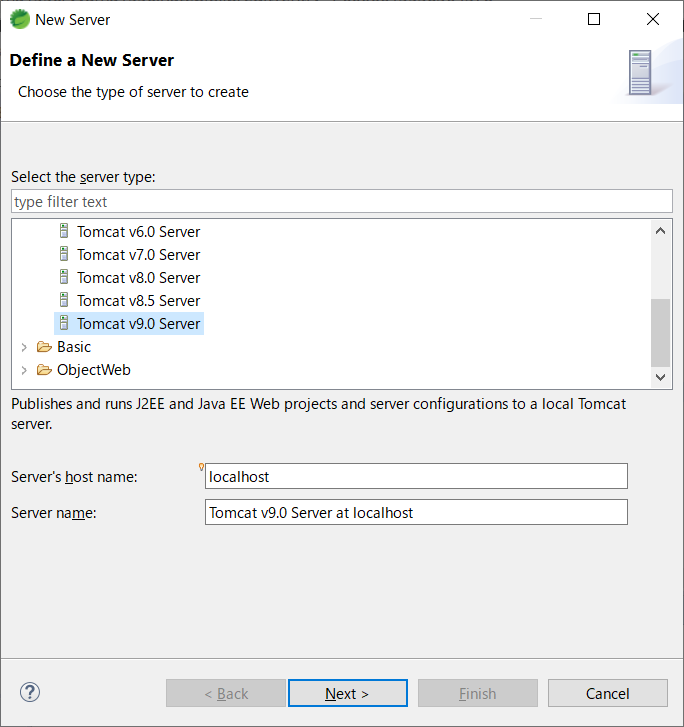Focus the type filter text field

pyautogui.click(x=342, y=201)
